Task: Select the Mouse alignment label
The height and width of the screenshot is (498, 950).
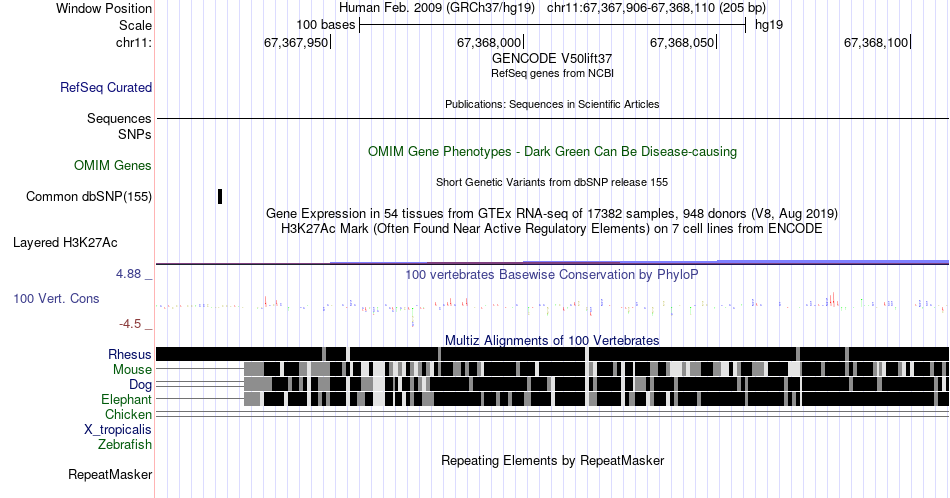Action: click(x=132, y=370)
